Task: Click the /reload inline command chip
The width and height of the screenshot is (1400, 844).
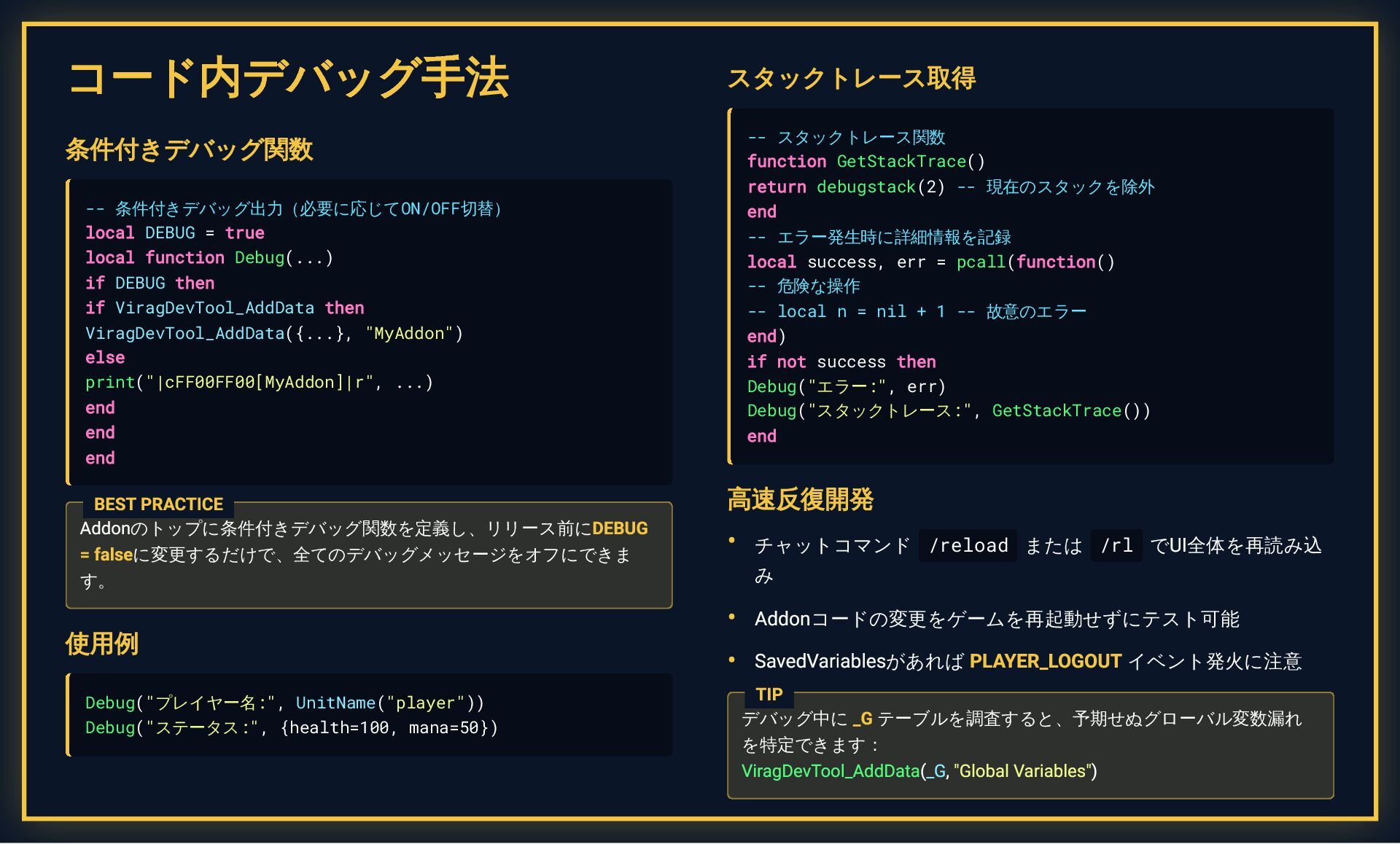Action: (968, 545)
